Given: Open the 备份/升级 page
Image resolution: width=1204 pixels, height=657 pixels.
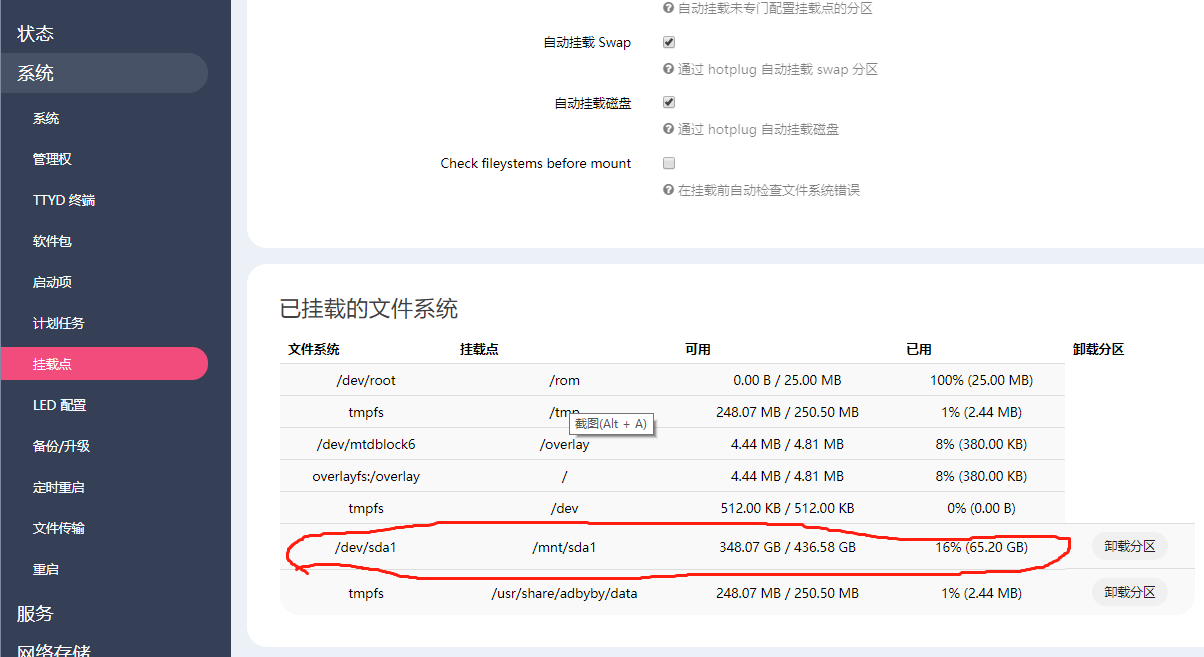Looking at the screenshot, I should 61,446.
